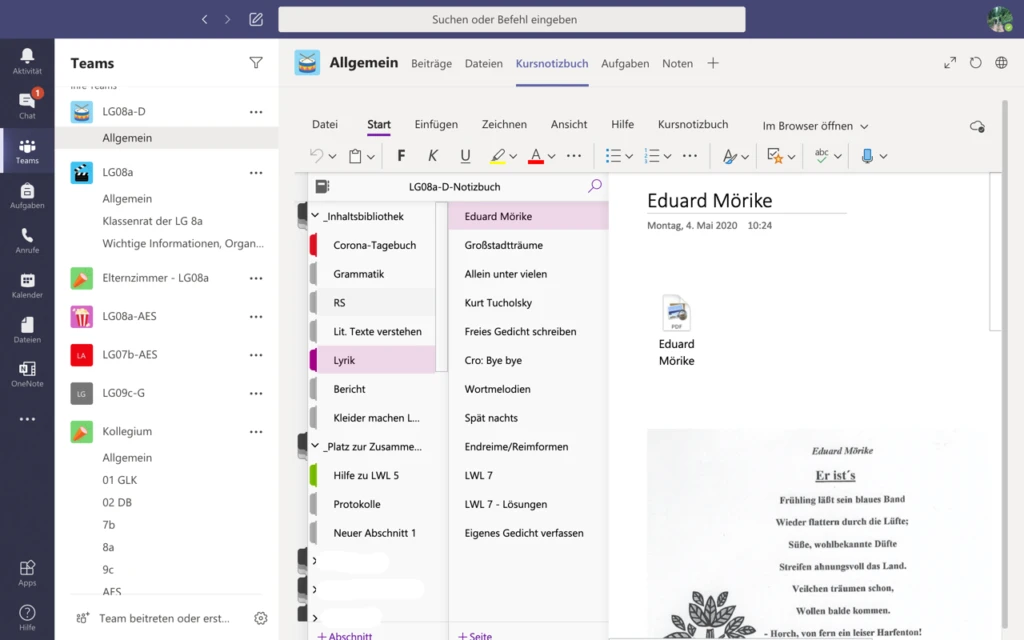Apply the yellow highlighter color
The height and width of the screenshot is (640, 1024).
pos(498,156)
